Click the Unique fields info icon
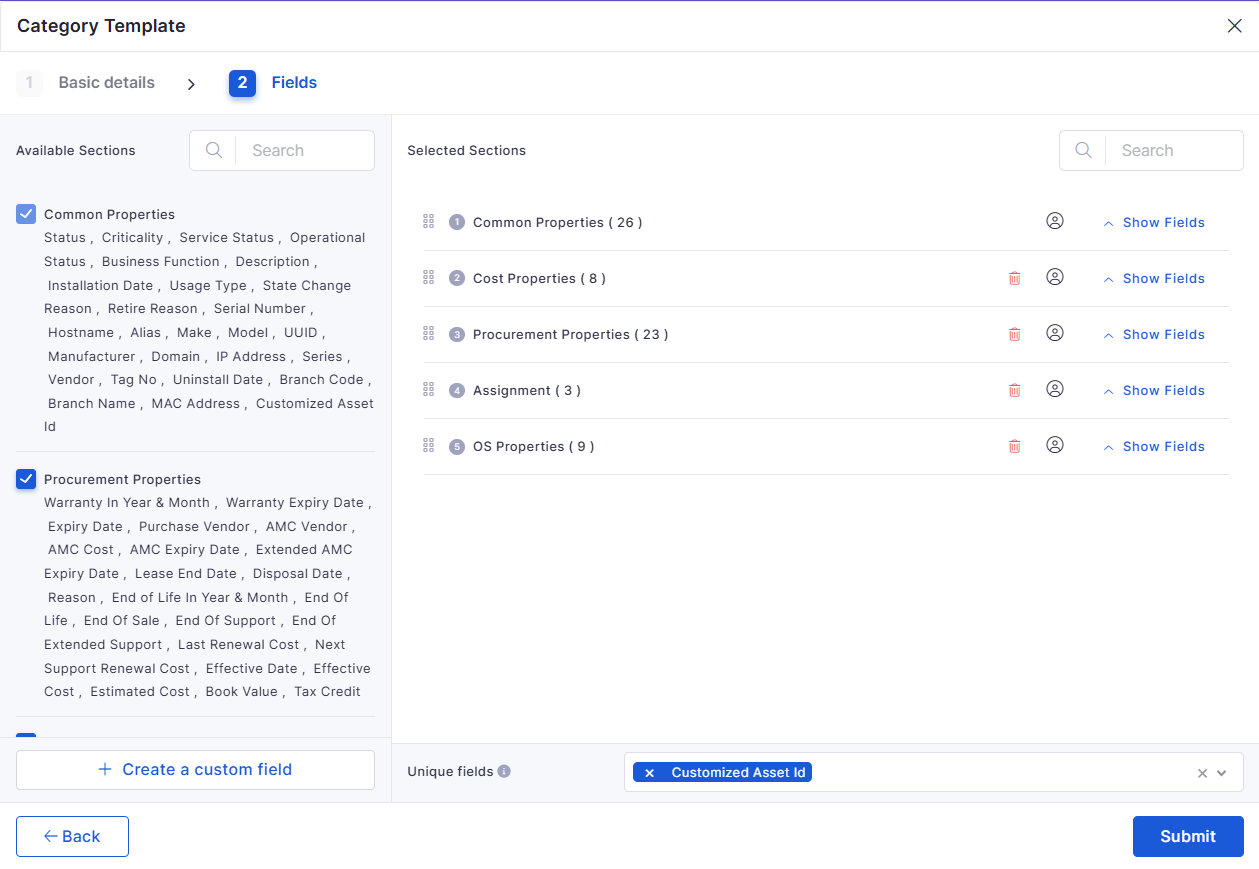1259x869 pixels. click(x=504, y=771)
